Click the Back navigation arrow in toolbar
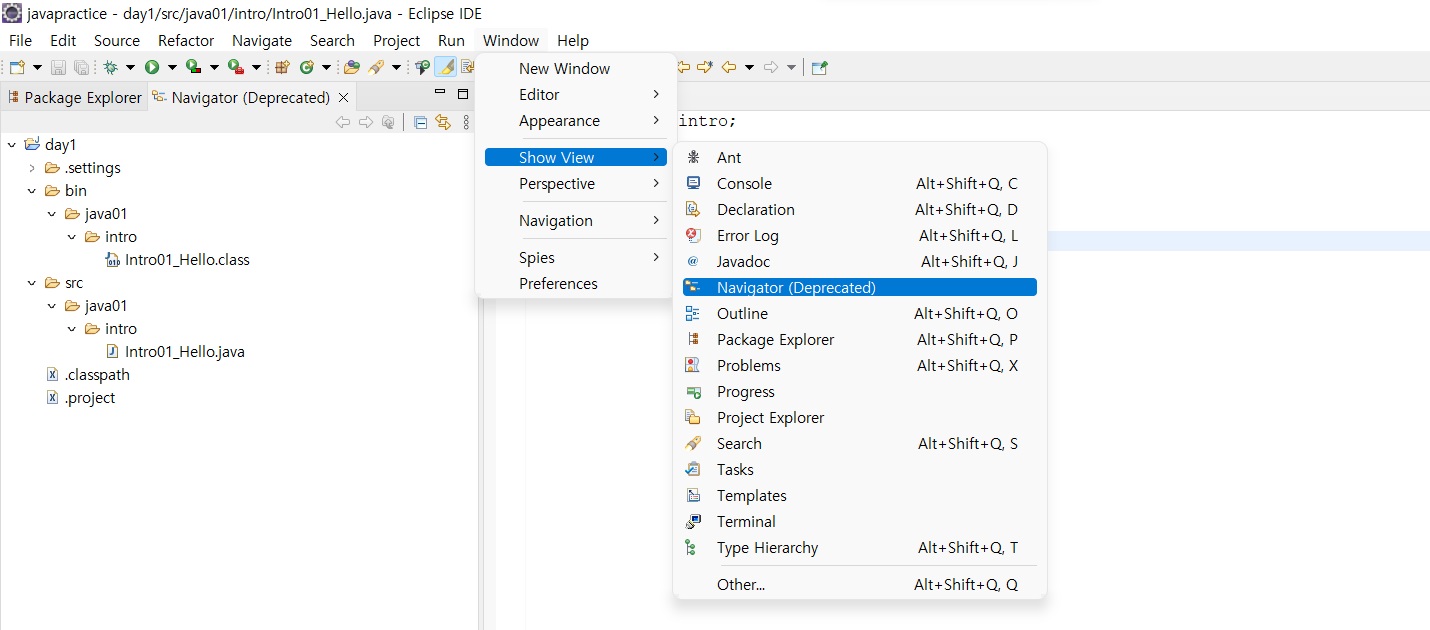Viewport: 1430px width, 630px height. tap(729, 67)
